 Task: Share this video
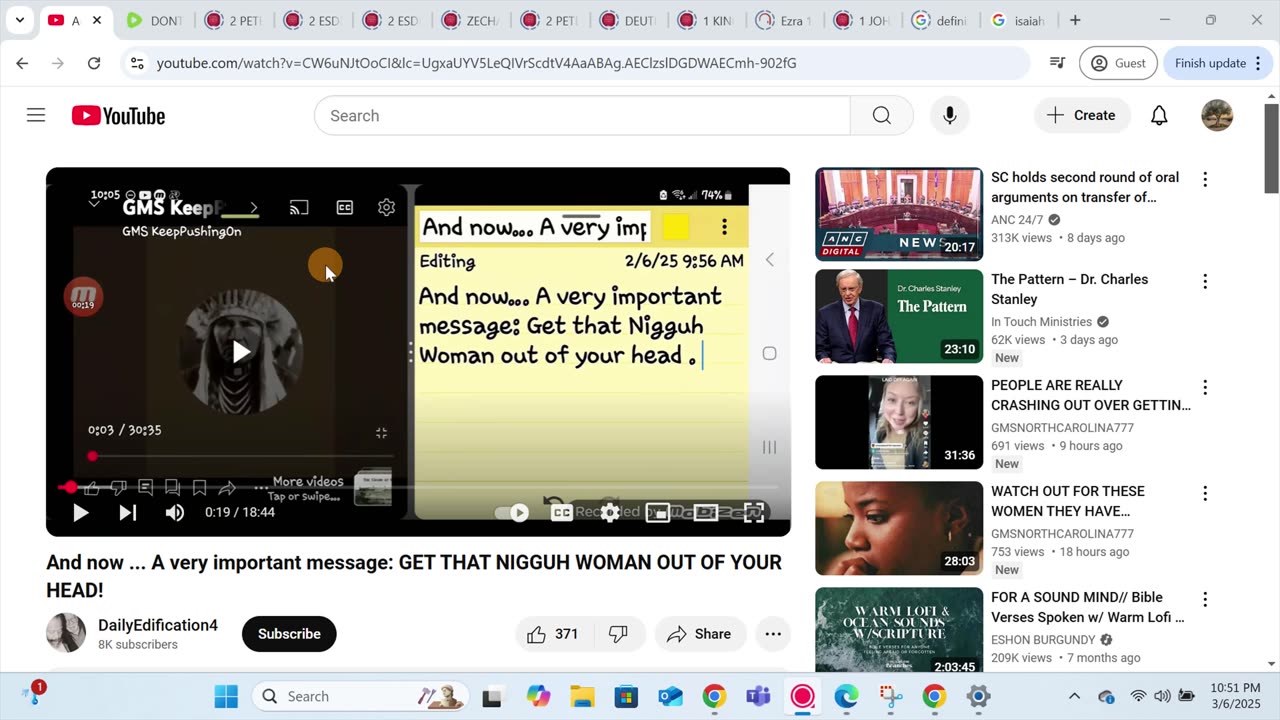[699, 634]
